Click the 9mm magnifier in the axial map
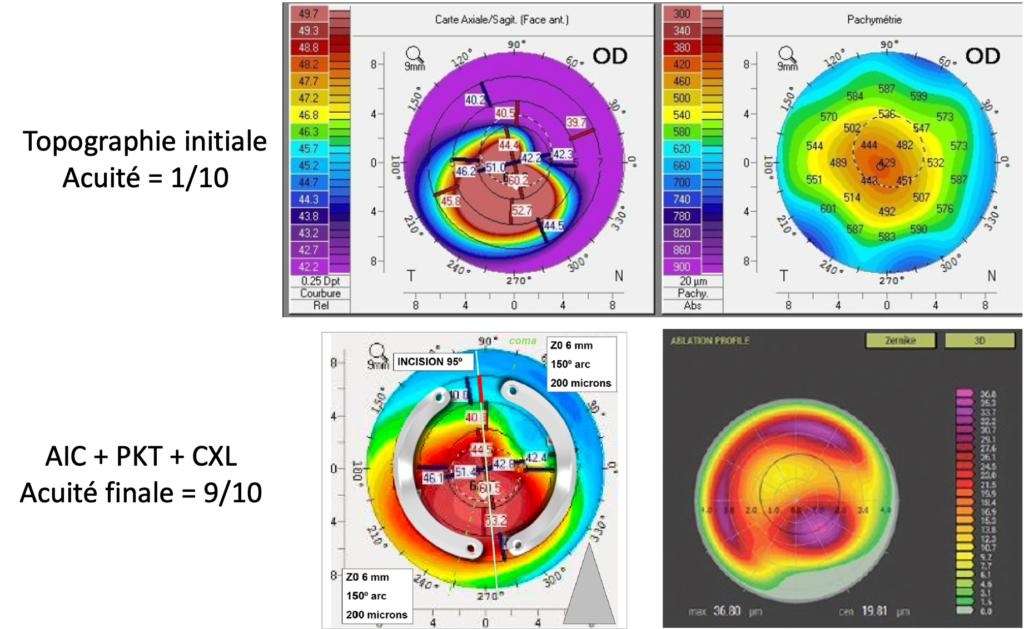 [415, 58]
